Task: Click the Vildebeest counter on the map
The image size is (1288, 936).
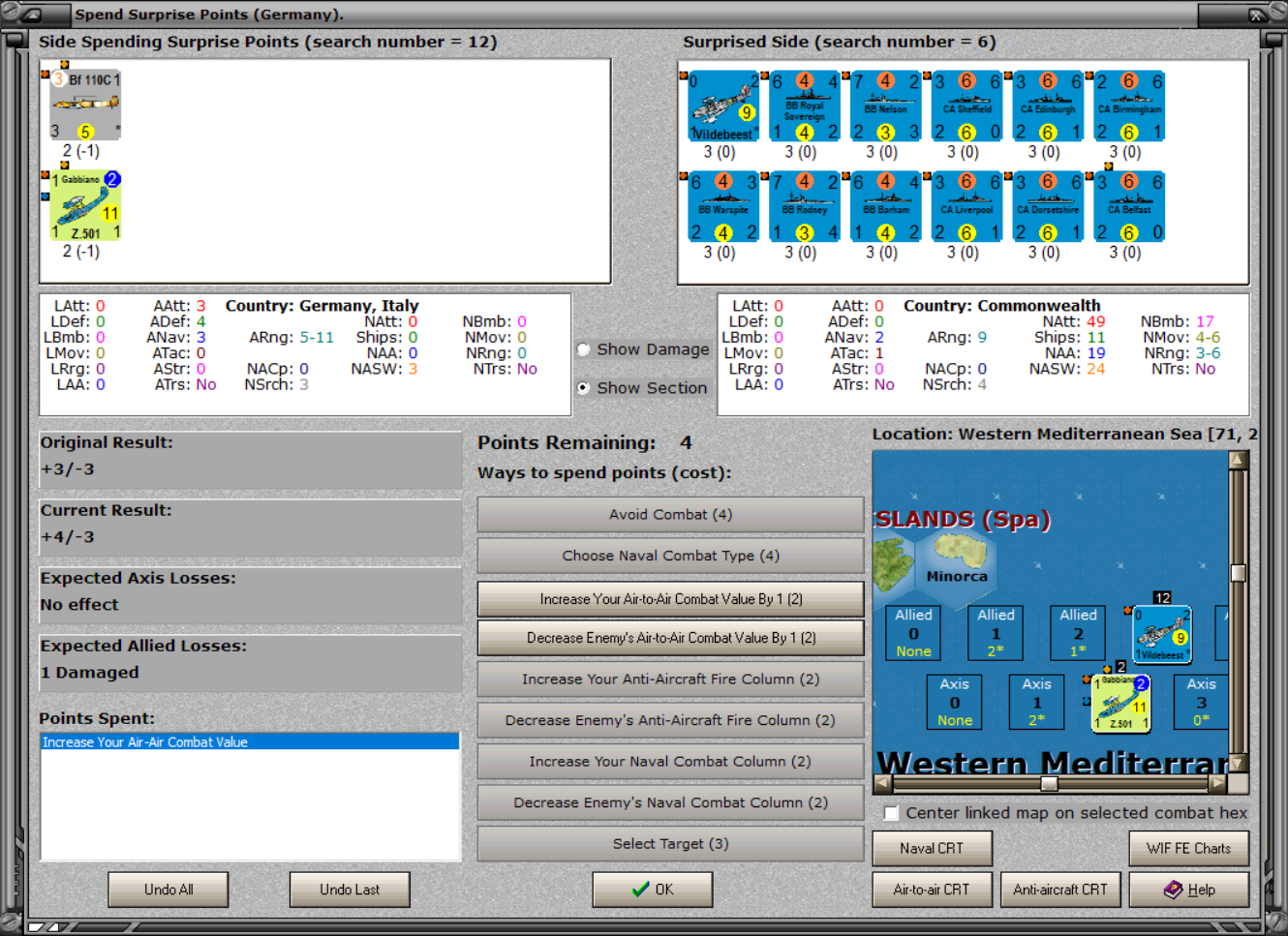Action: (1162, 635)
